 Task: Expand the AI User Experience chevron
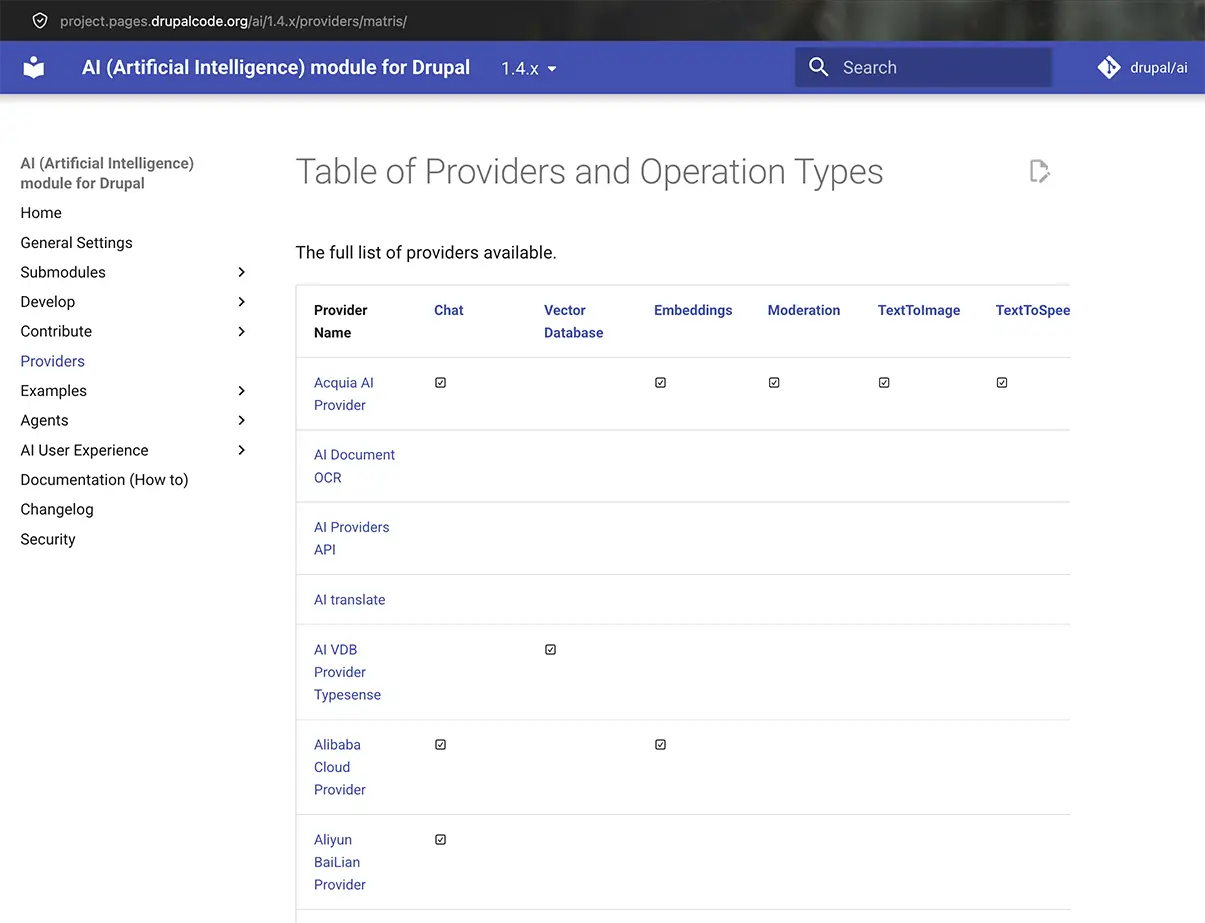(241, 450)
